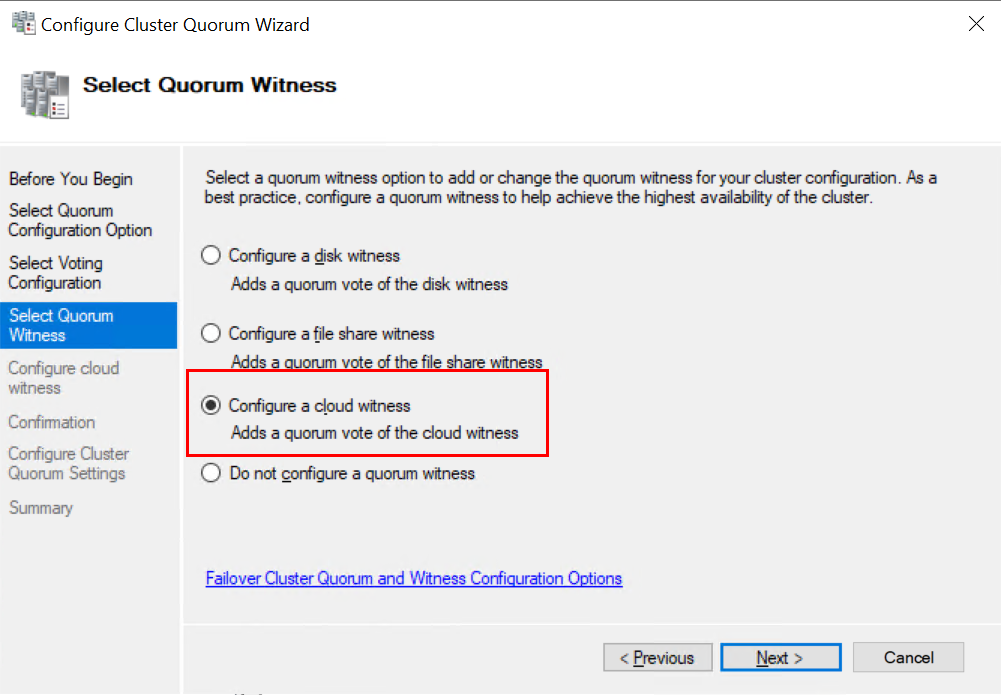Click the Configure cloud witness sidebar step
The width and height of the screenshot is (1001, 695).
click(x=64, y=378)
